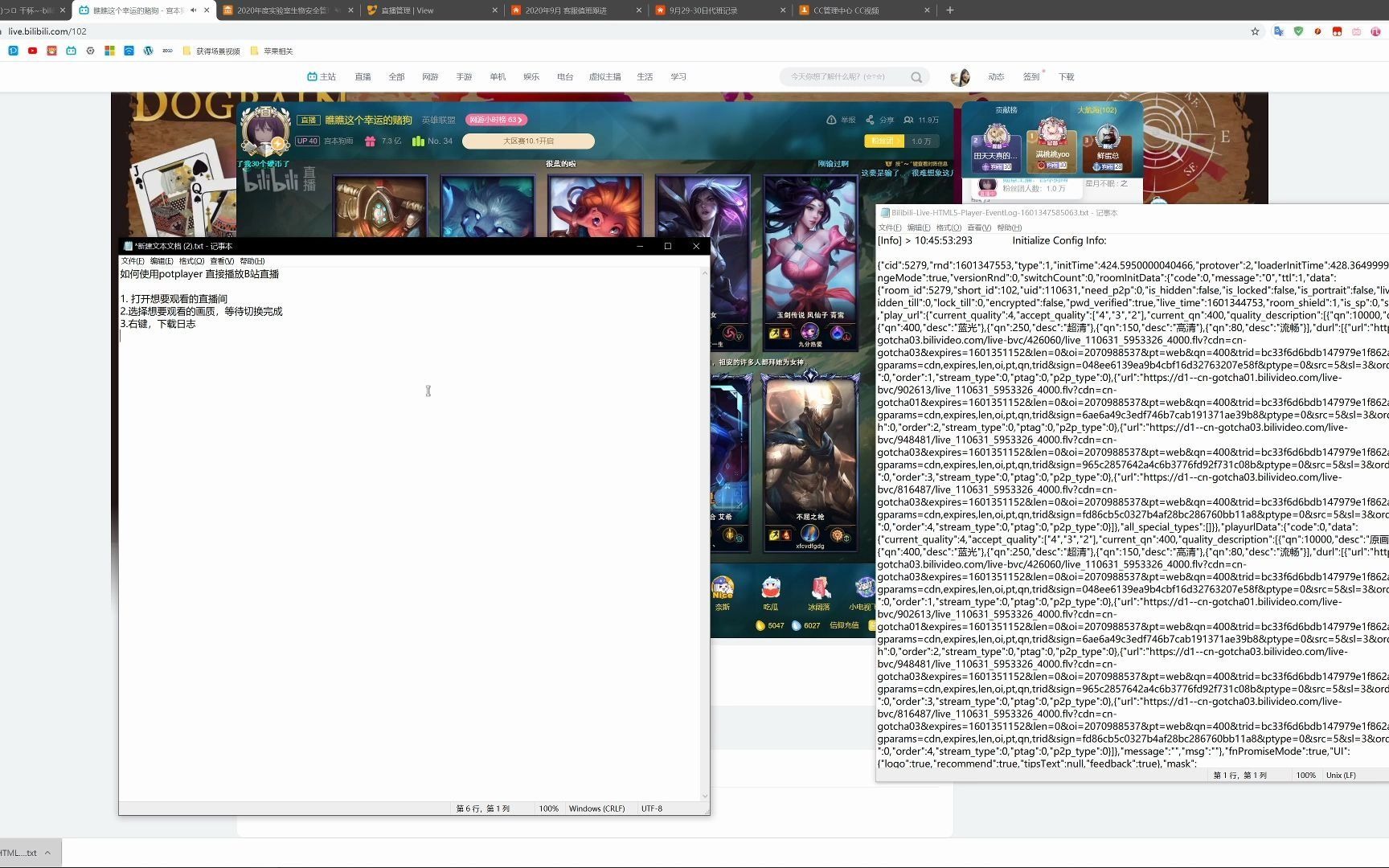1389x868 pixels.
Task: Click 'Windows (CRLF)' in Notepad status bar
Action: tap(596, 809)
